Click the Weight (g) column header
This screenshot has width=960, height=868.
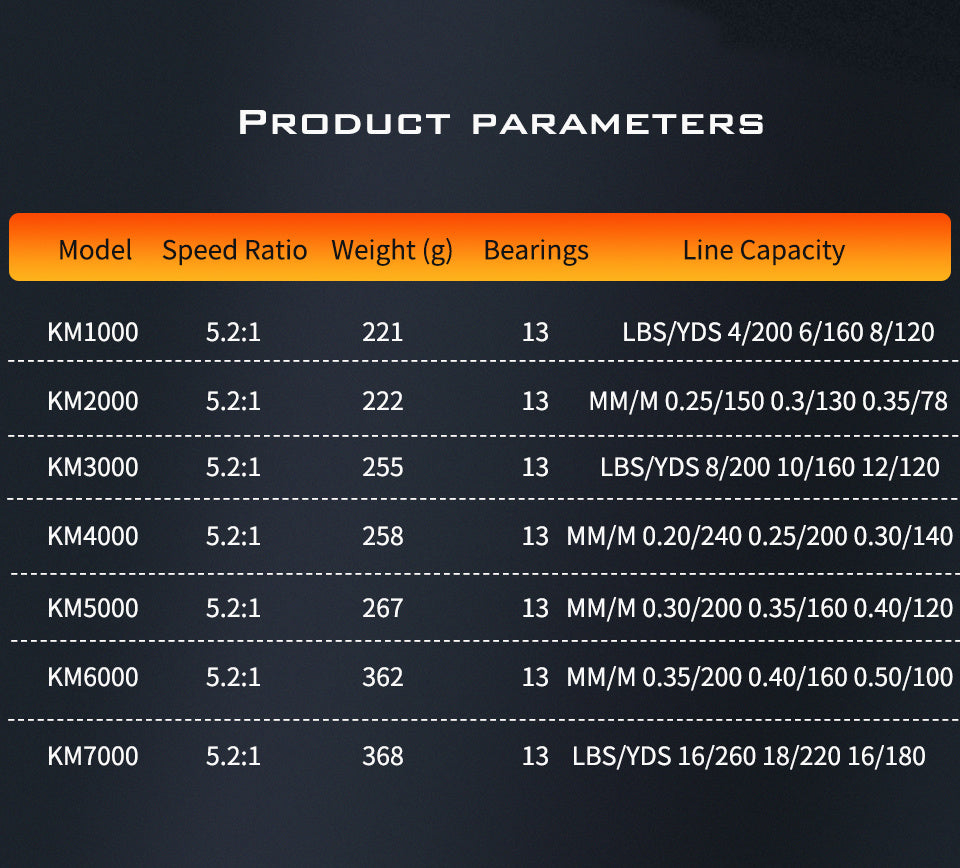[392, 250]
